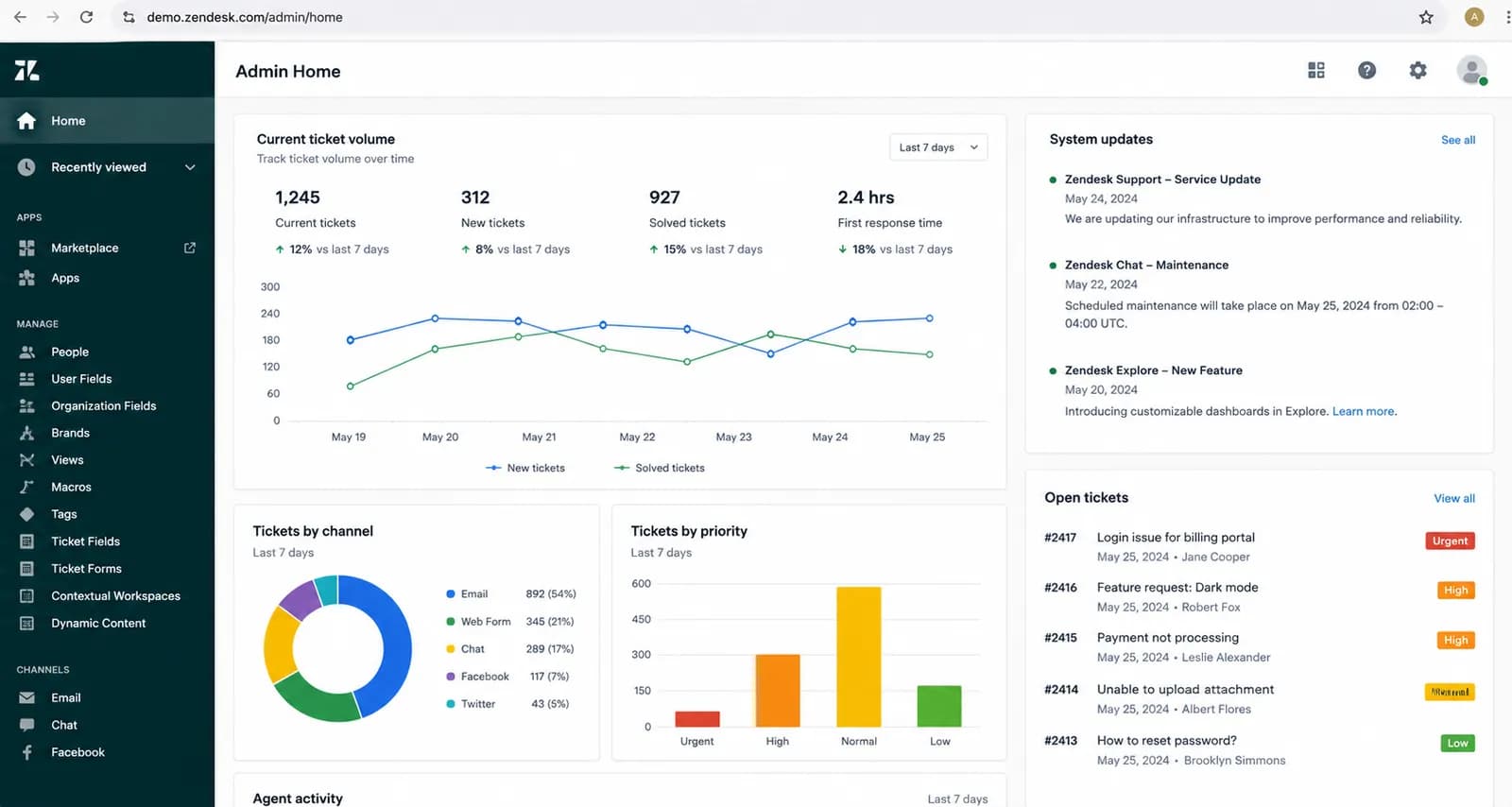Expand the Recently viewed chevron
1512x807 pixels.
coord(190,167)
